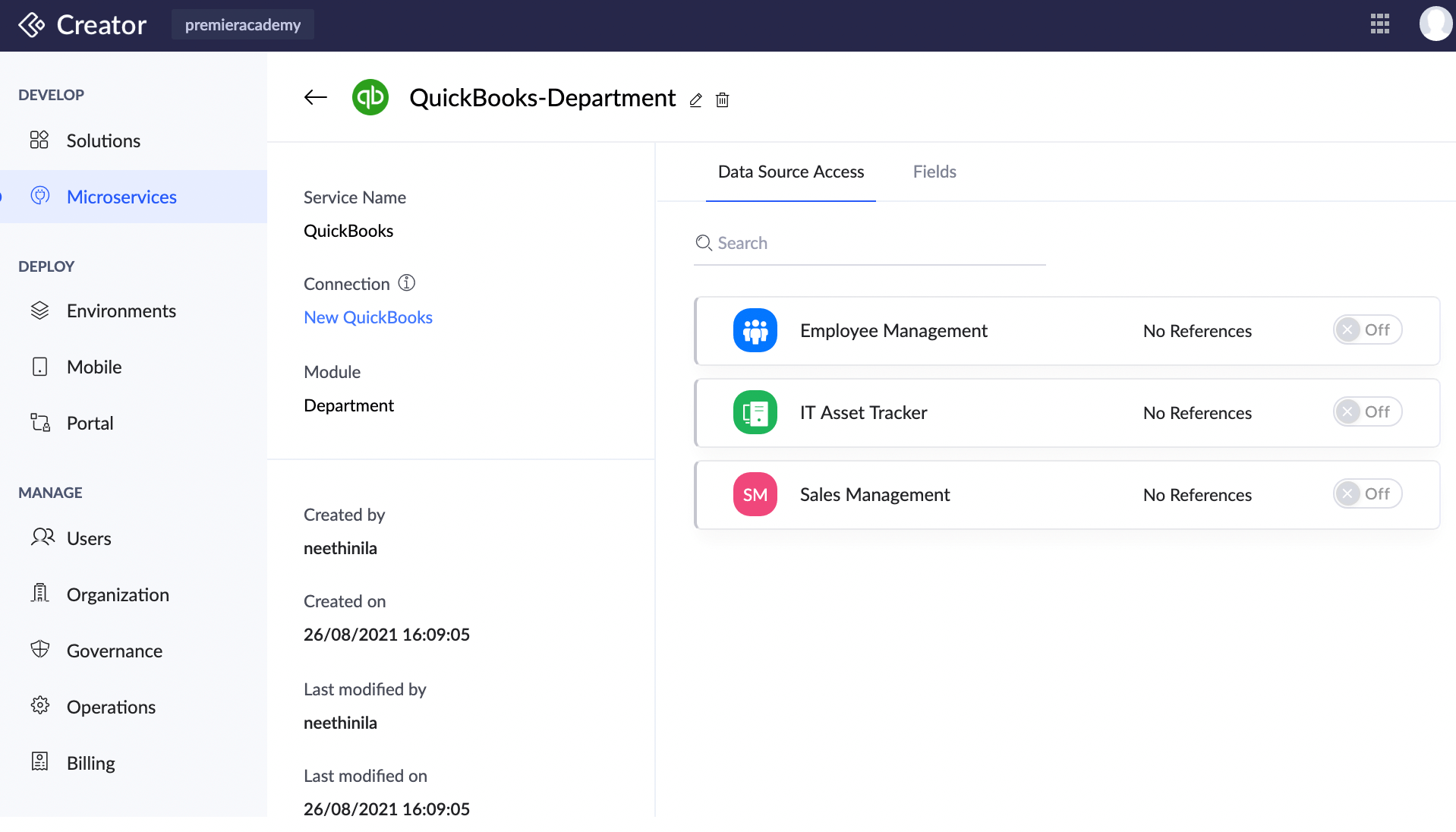Click the Mobile device icon
Image resolution: width=1456 pixels, height=832 pixels.
(39, 367)
